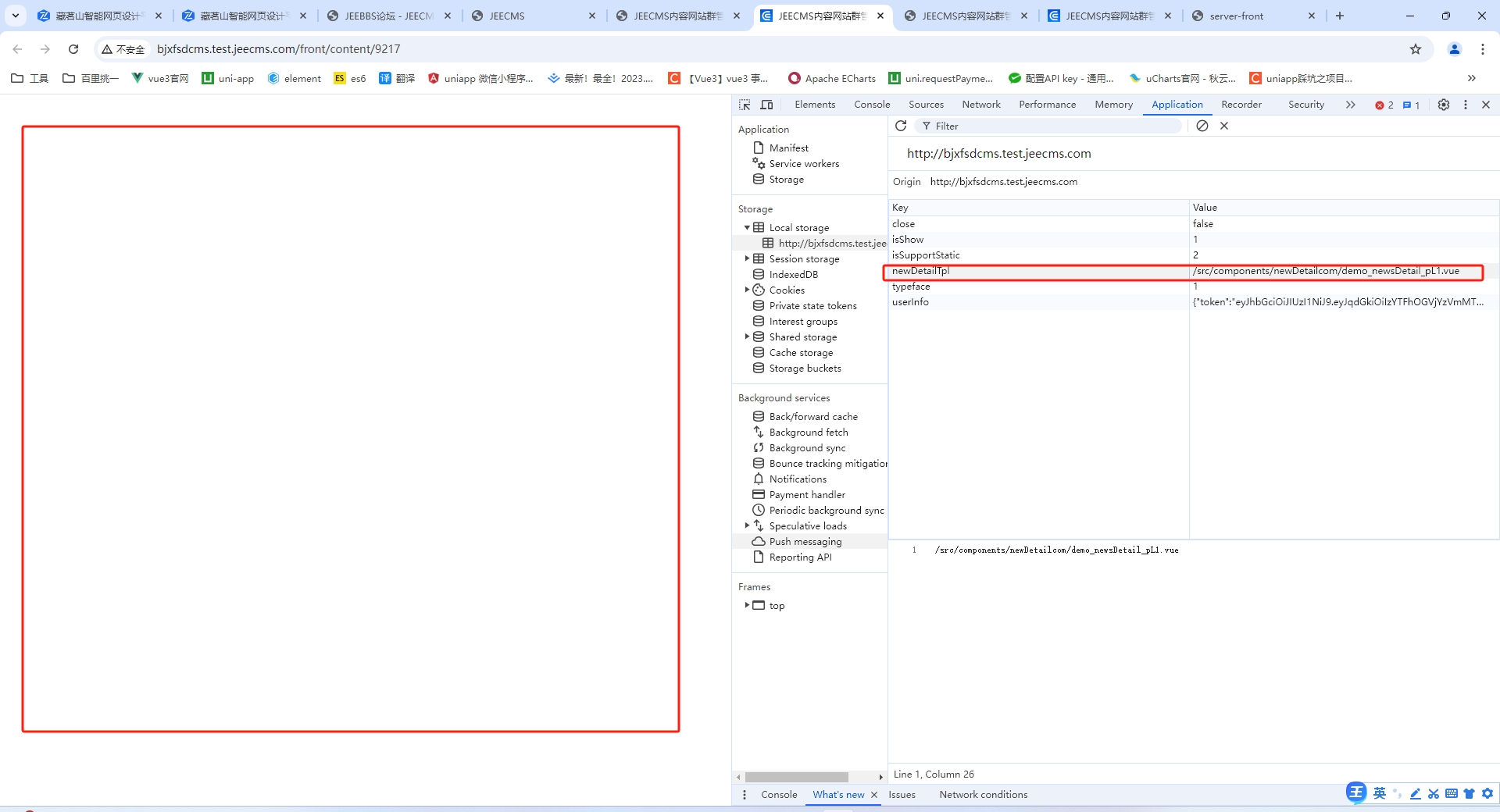The height and width of the screenshot is (812, 1500).
Task: Select IndexedDB in storage tree
Action: point(793,274)
